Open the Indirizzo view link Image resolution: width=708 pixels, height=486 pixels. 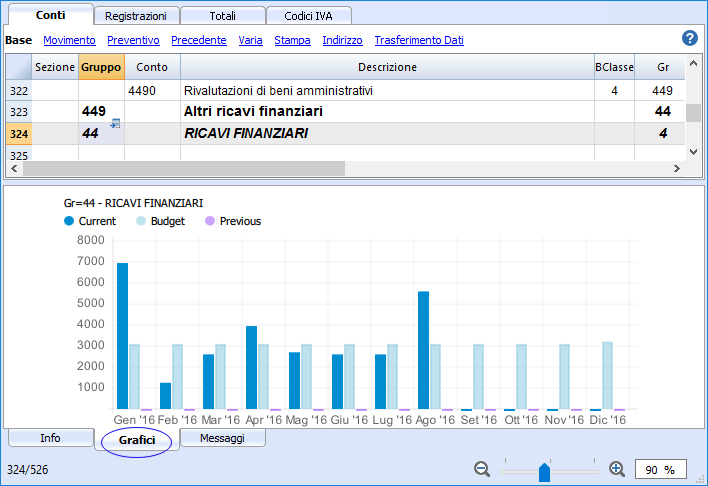(342, 40)
